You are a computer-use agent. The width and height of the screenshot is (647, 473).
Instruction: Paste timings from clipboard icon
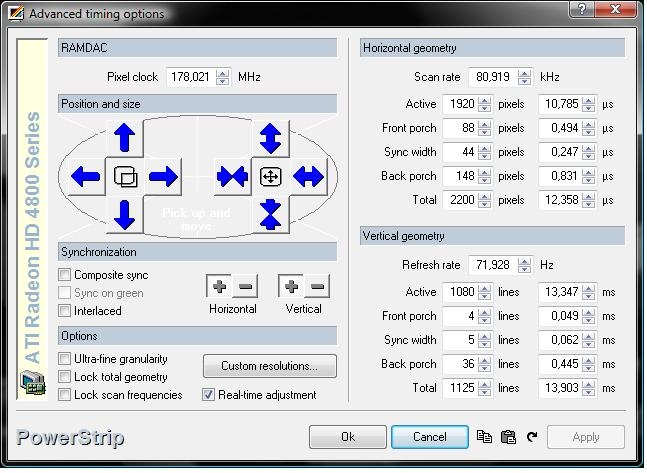click(508, 437)
